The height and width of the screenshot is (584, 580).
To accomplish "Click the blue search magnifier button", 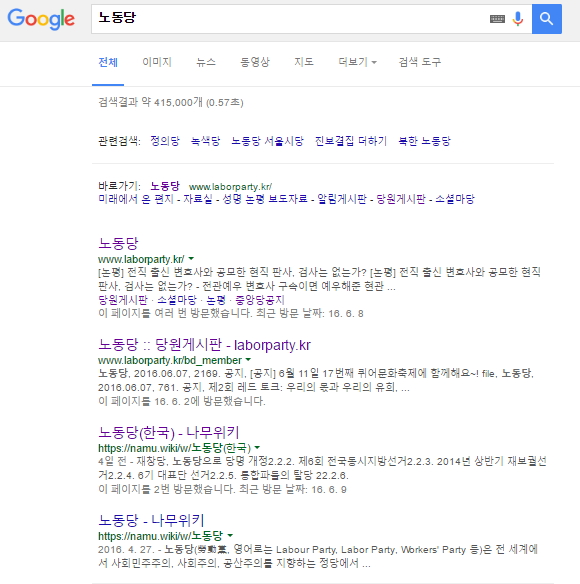I will click(x=546, y=19).
